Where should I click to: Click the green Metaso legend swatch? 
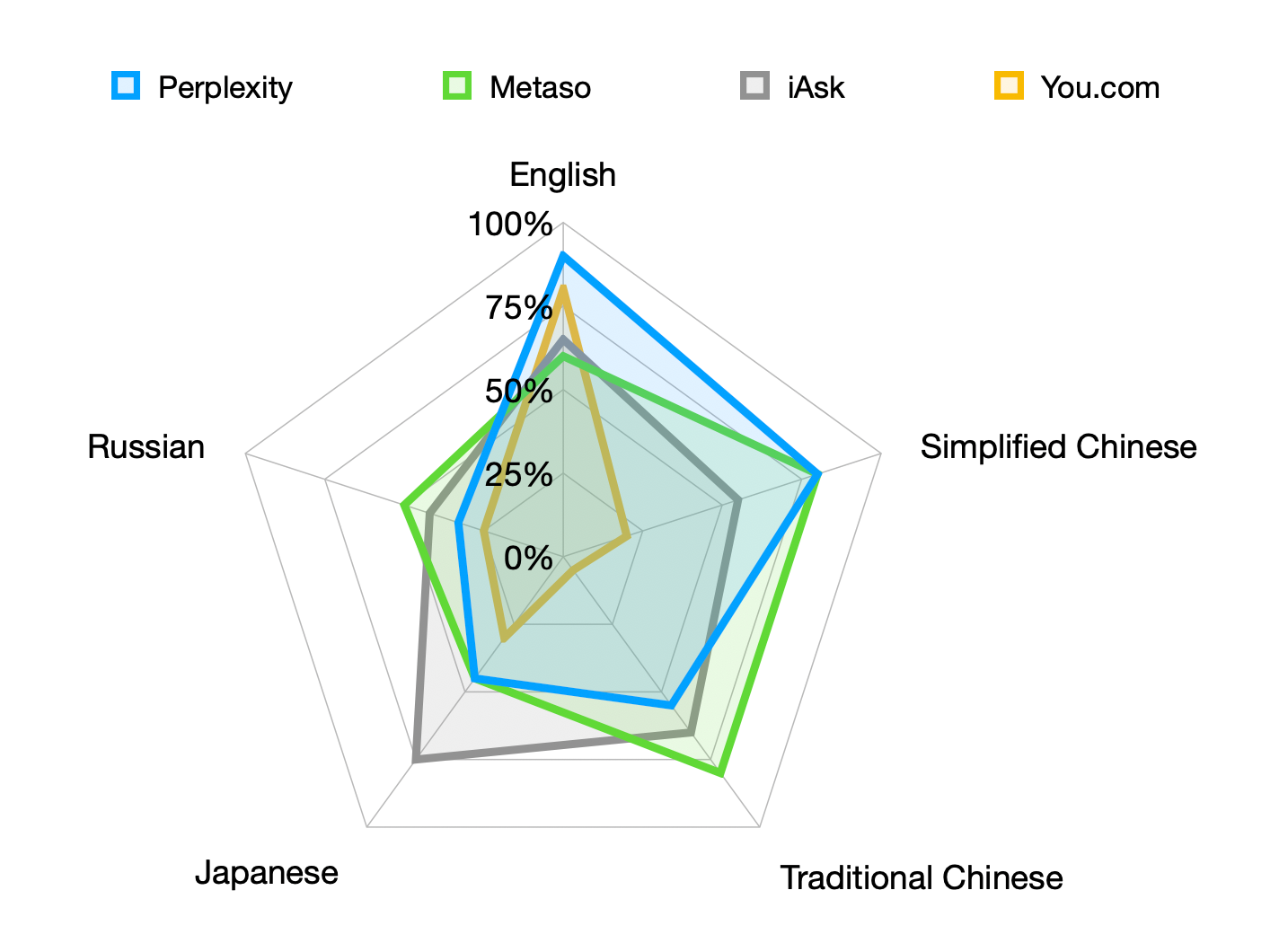click(x=457, y=86)
